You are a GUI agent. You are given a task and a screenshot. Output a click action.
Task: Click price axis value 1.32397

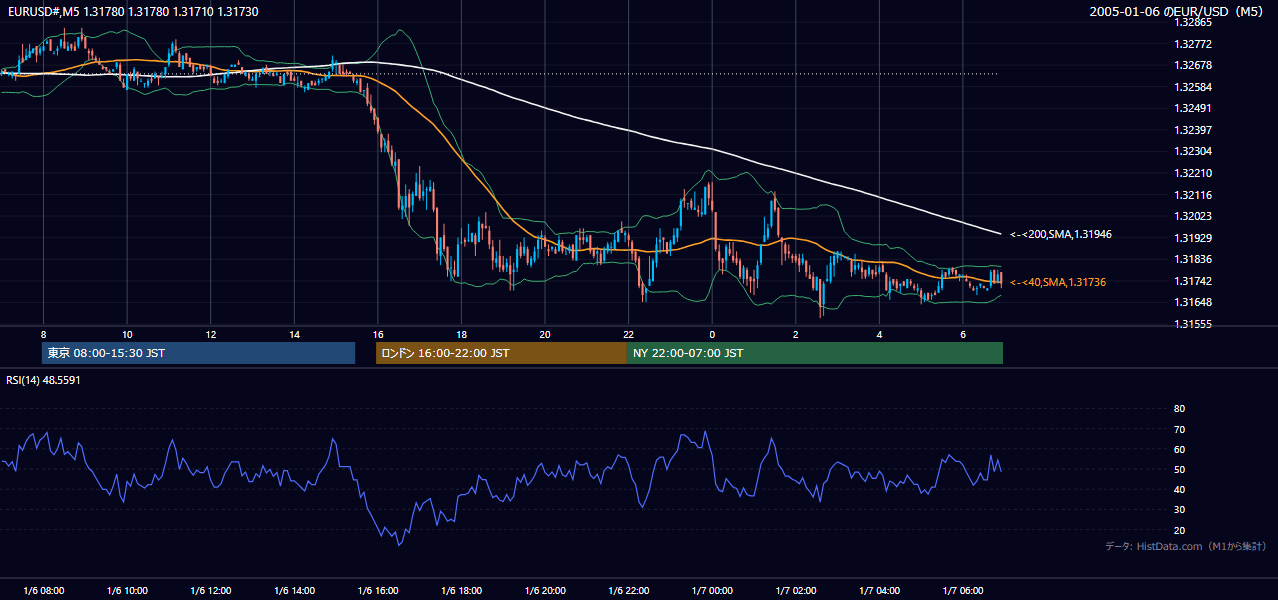(x=1193, y=130)
